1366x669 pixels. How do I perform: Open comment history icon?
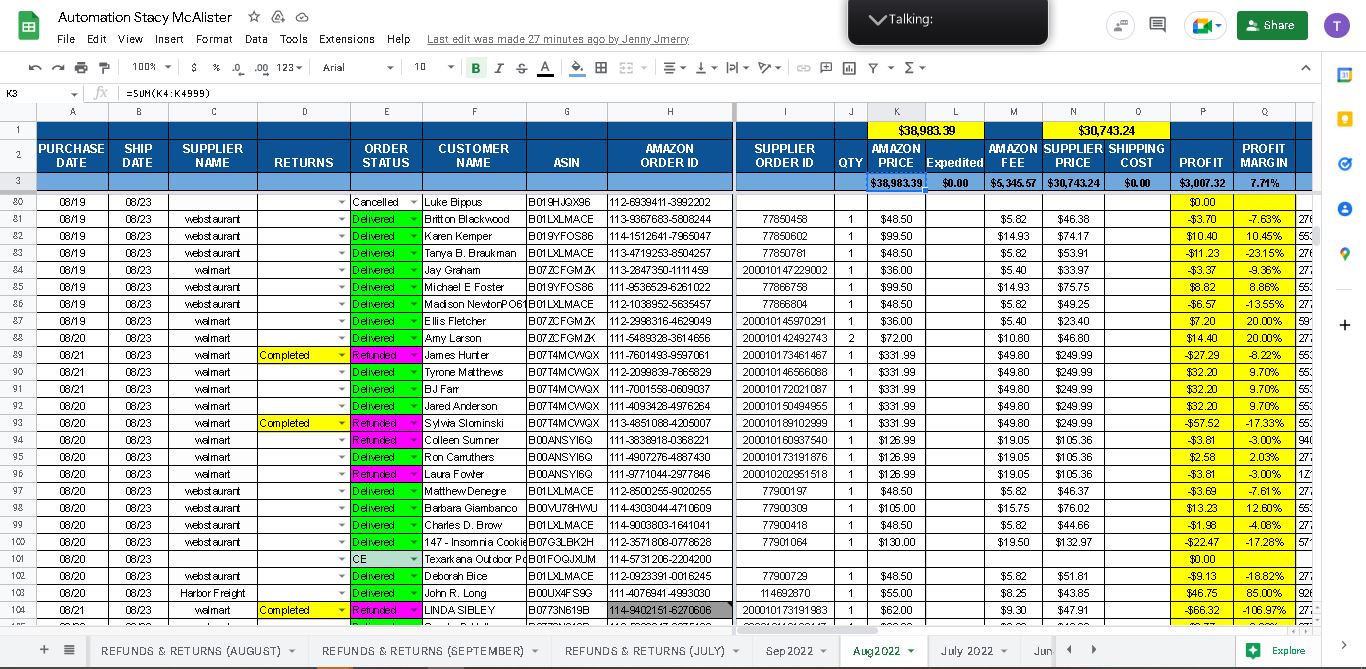(1157, 25)
